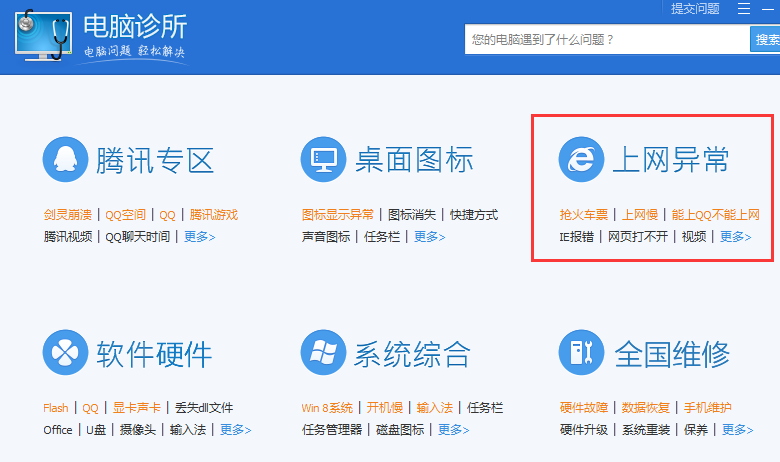Select 任务栏 under 桌面图标

point(382,237)
